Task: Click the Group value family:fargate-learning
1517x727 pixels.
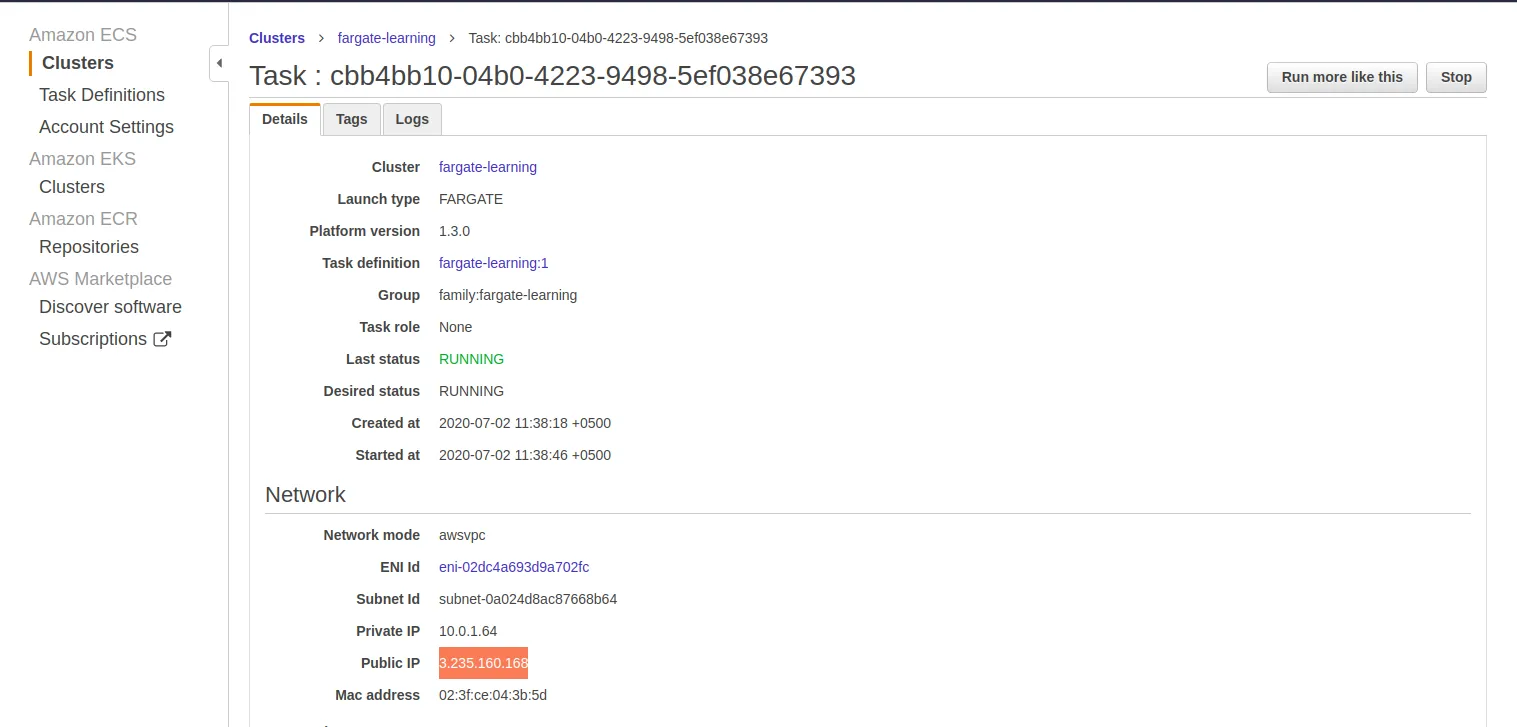Action: 508,295
